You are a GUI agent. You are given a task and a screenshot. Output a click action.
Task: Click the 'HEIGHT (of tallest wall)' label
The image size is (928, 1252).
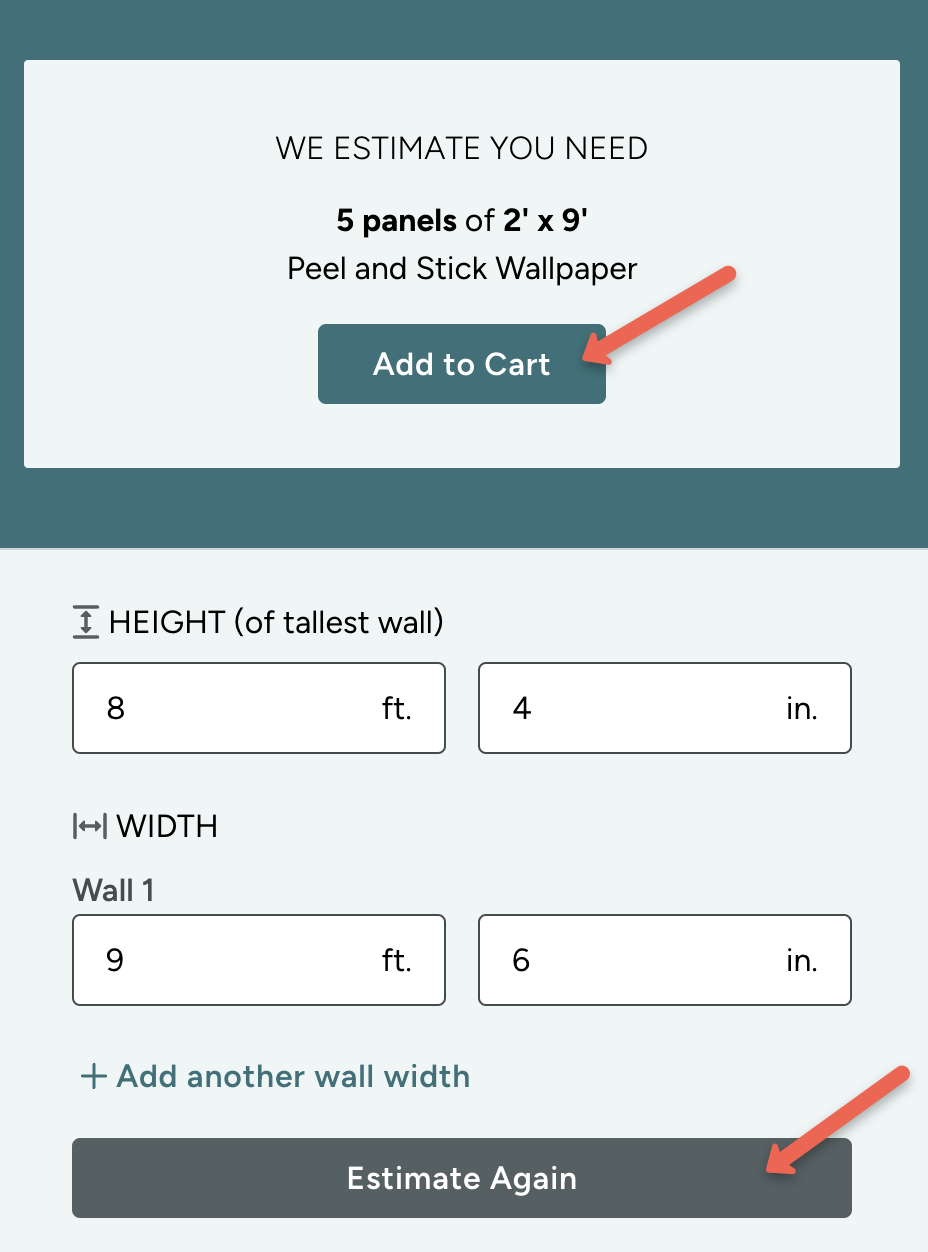276,623
